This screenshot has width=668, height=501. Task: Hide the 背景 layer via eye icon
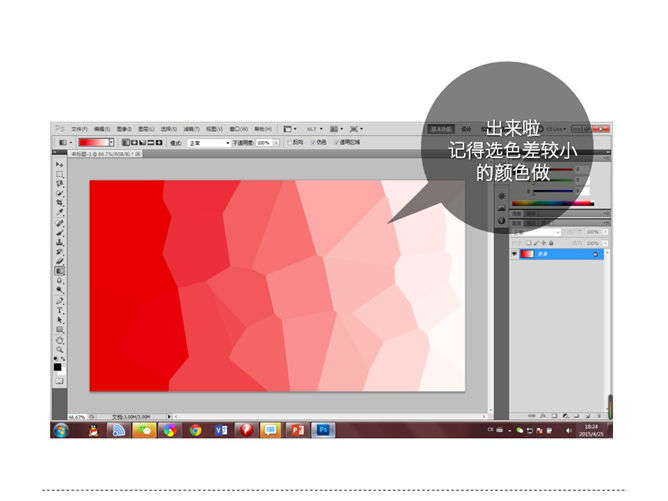pos(515,254)
